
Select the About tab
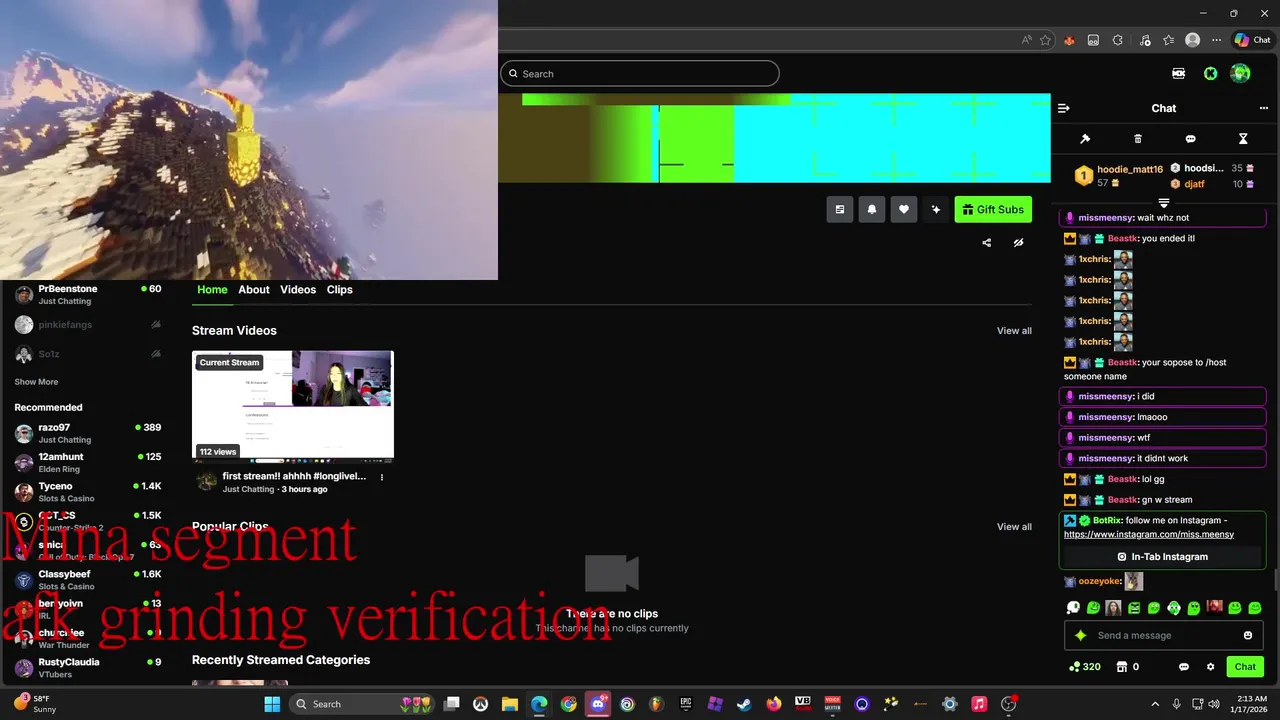coord(254,290)
